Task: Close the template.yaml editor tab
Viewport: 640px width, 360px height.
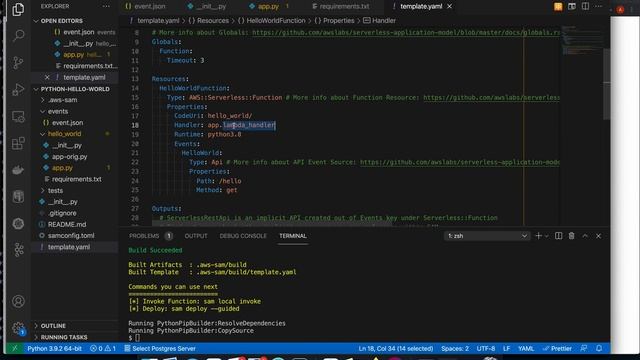Action: point(449,7)
